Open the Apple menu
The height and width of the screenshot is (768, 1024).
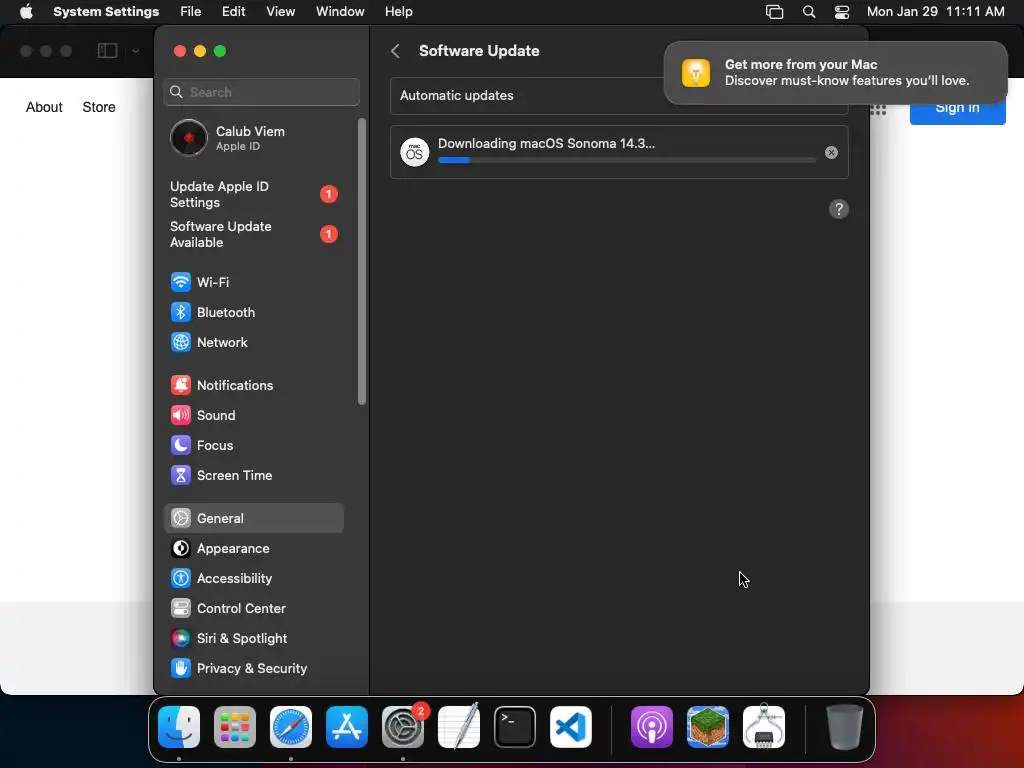26,12
